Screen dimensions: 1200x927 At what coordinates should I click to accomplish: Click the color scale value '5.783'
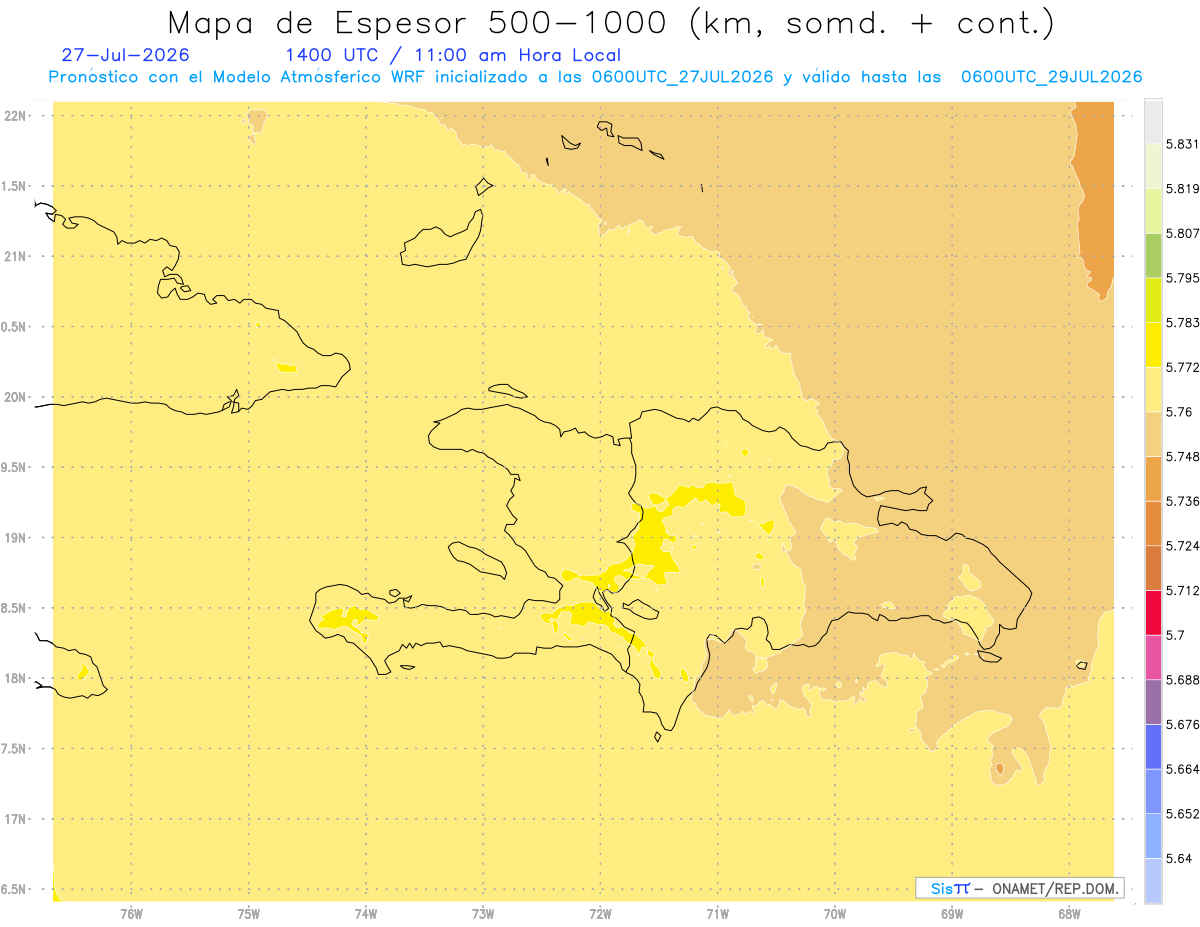pyautogui.click(x=1182, y=322)
